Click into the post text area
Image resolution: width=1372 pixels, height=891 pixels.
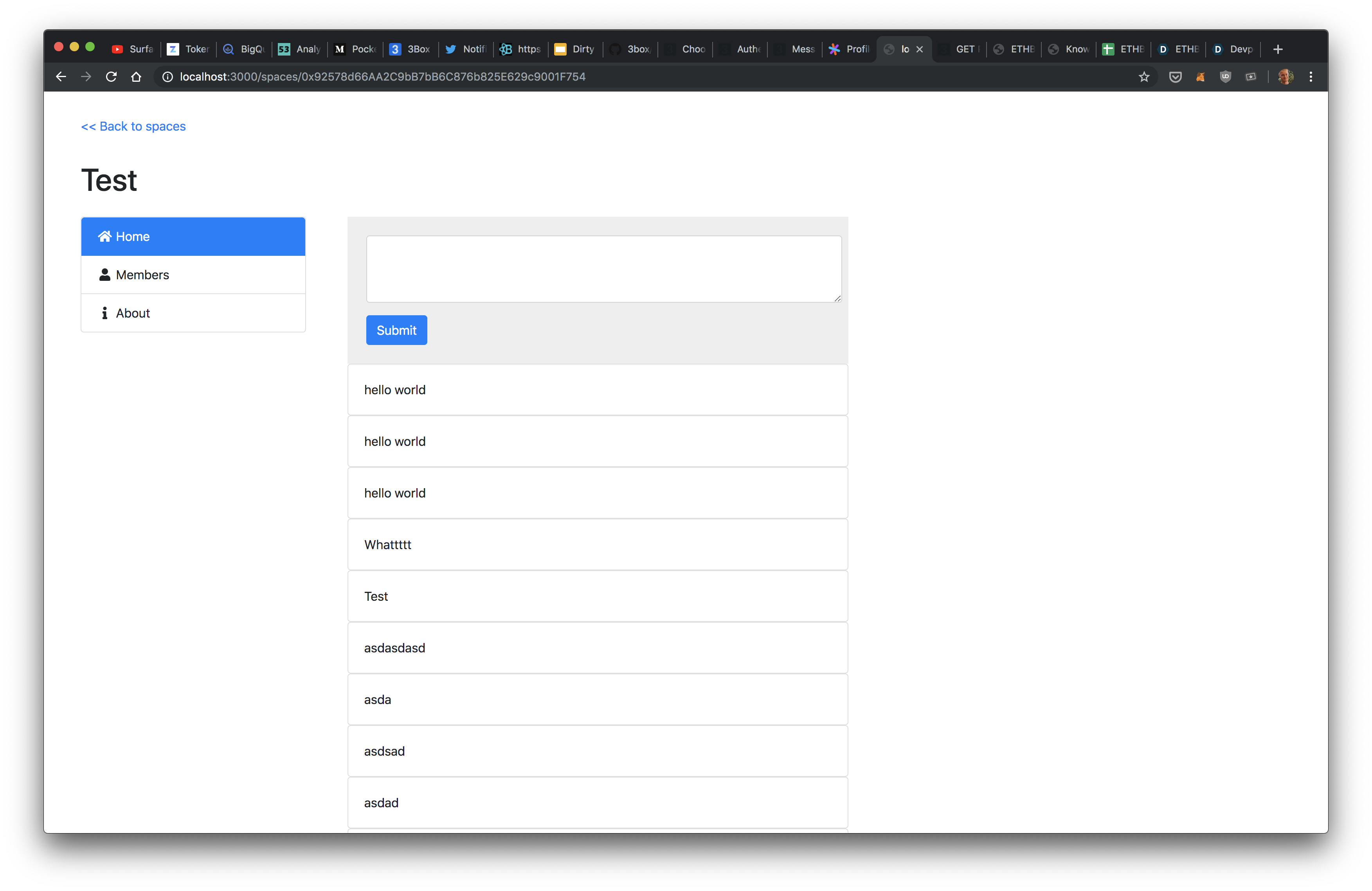[603, 269]
